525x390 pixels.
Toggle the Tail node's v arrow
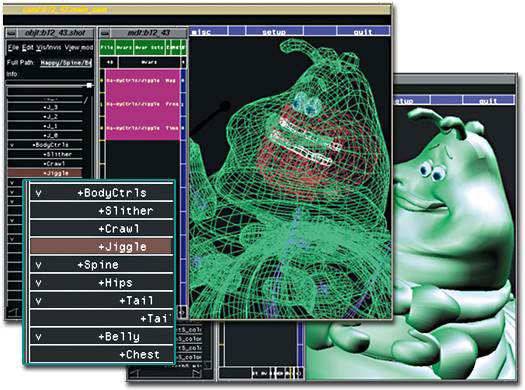tap(39, 301)
